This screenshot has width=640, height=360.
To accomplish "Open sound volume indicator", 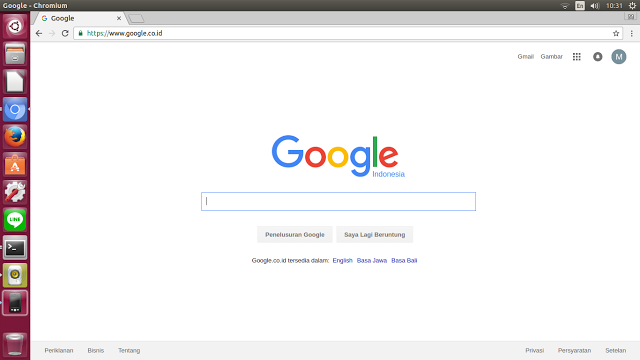I will 595,6.
